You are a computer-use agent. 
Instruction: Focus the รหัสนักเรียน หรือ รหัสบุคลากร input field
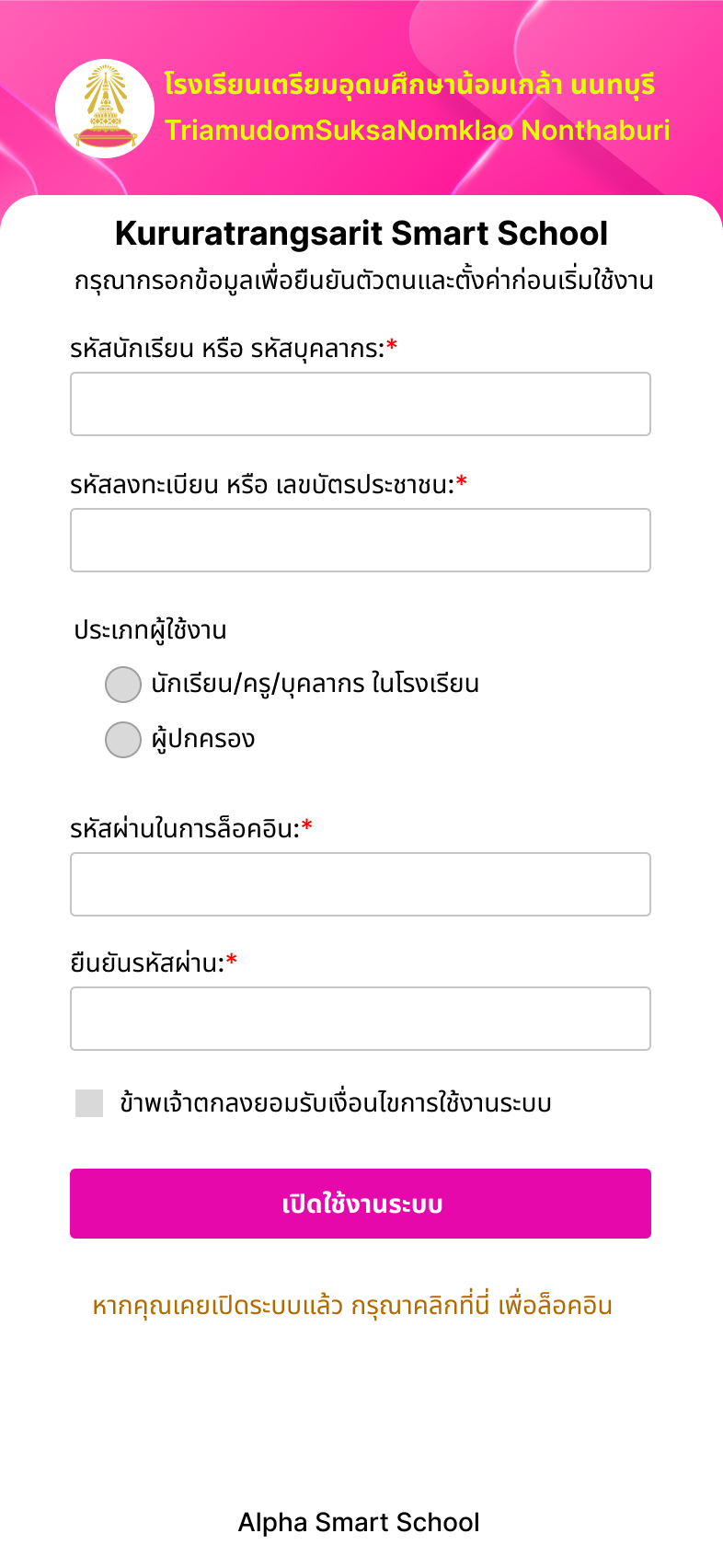(361, 404)
